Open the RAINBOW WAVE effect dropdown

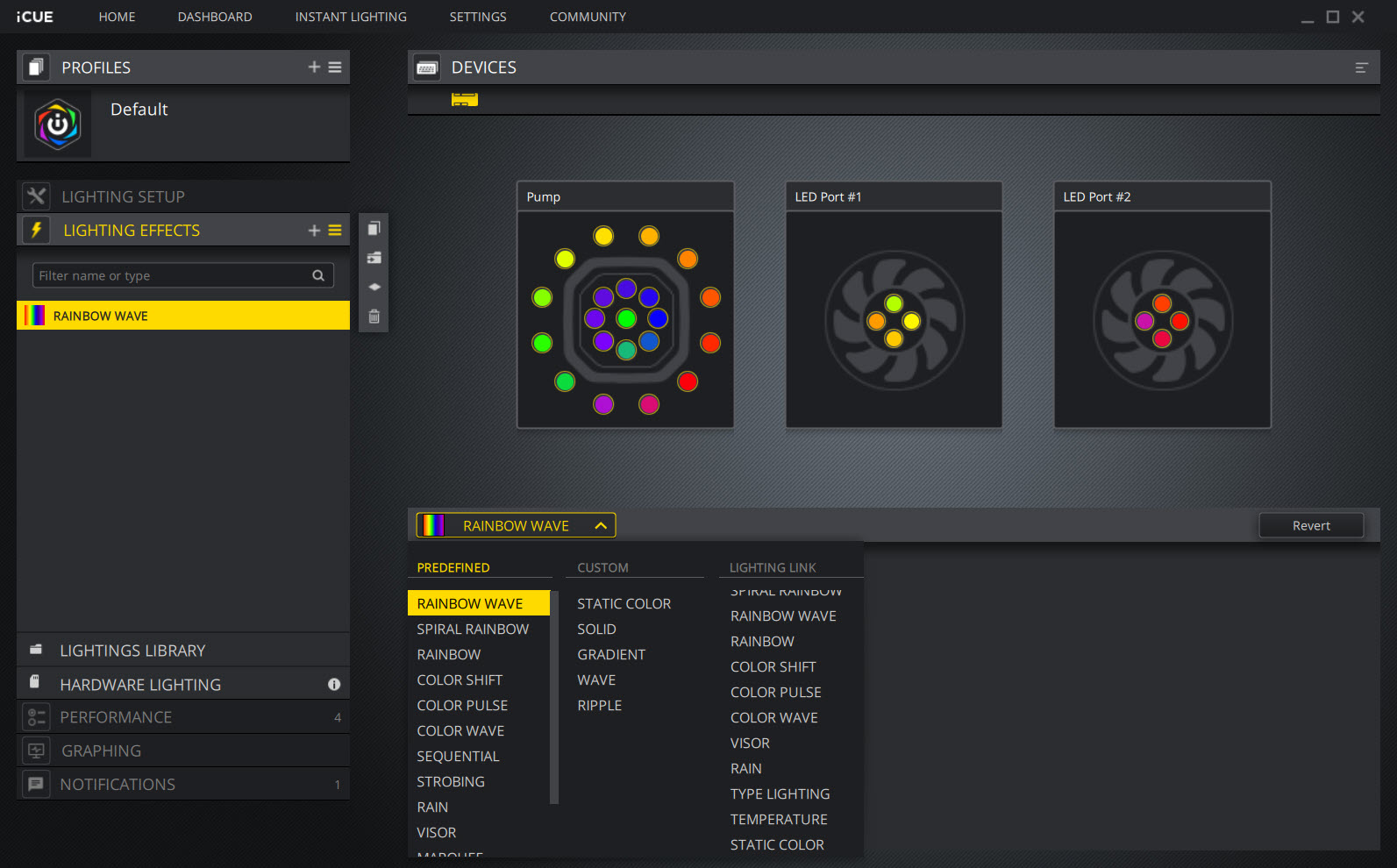[516, 525]
